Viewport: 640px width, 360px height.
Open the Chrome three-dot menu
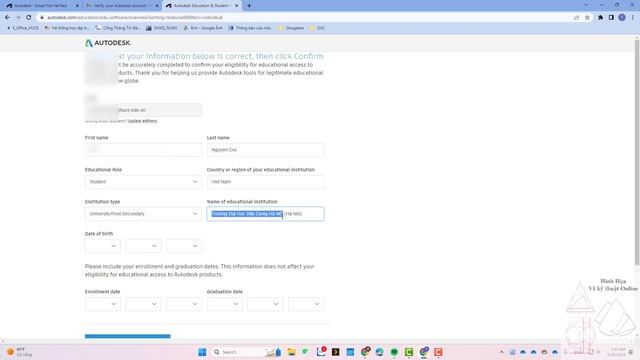[633, 18]
